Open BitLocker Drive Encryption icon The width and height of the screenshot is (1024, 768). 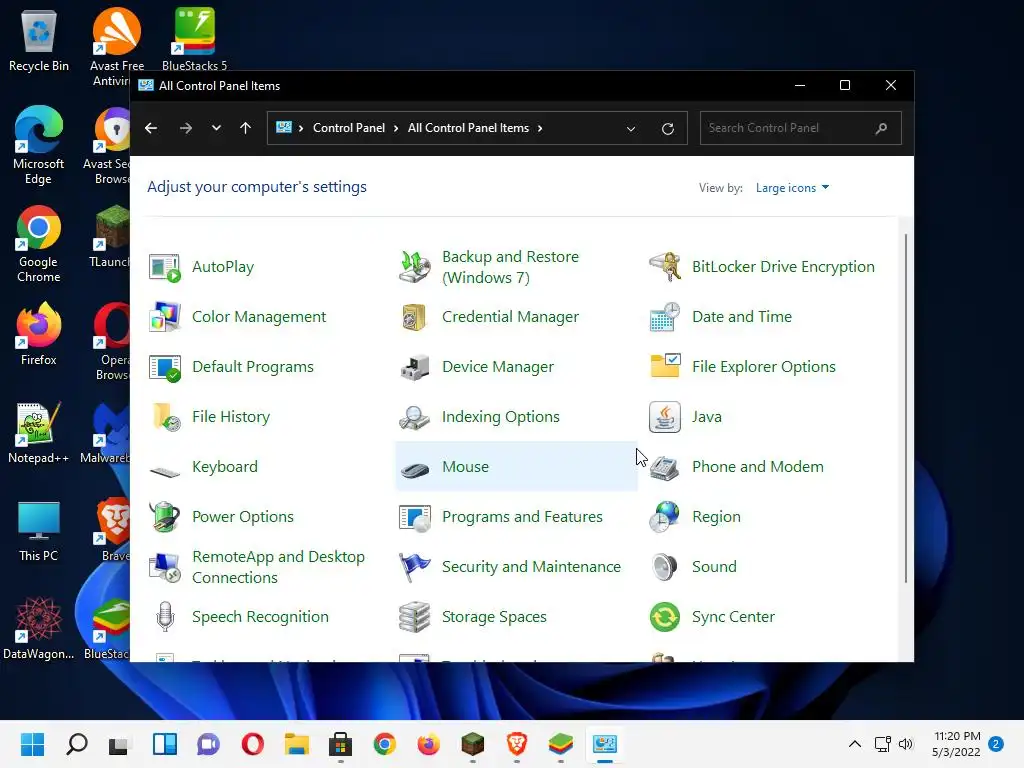coord(665,267)
